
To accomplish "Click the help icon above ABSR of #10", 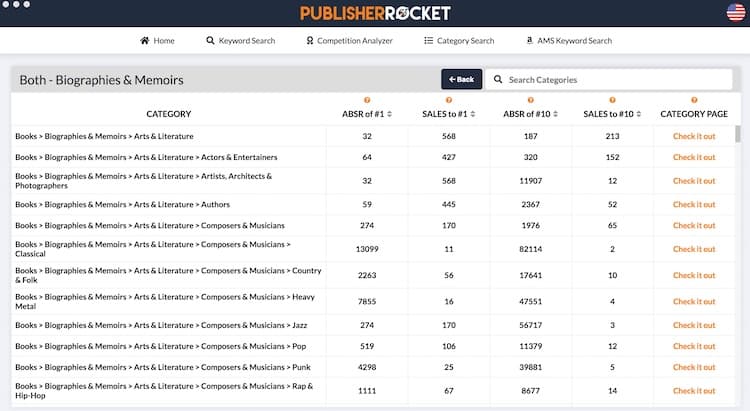I will tap(530, 100).
